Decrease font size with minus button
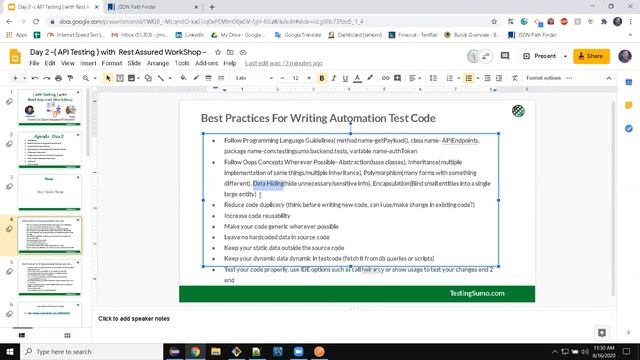The image size is (640, 360). pos(282,78)
